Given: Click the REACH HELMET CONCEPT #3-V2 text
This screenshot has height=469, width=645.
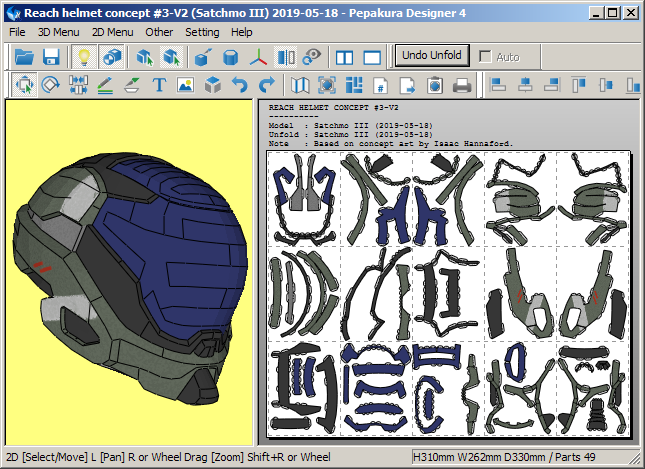Looking at the screenshot, I should [x=334, y=108].
